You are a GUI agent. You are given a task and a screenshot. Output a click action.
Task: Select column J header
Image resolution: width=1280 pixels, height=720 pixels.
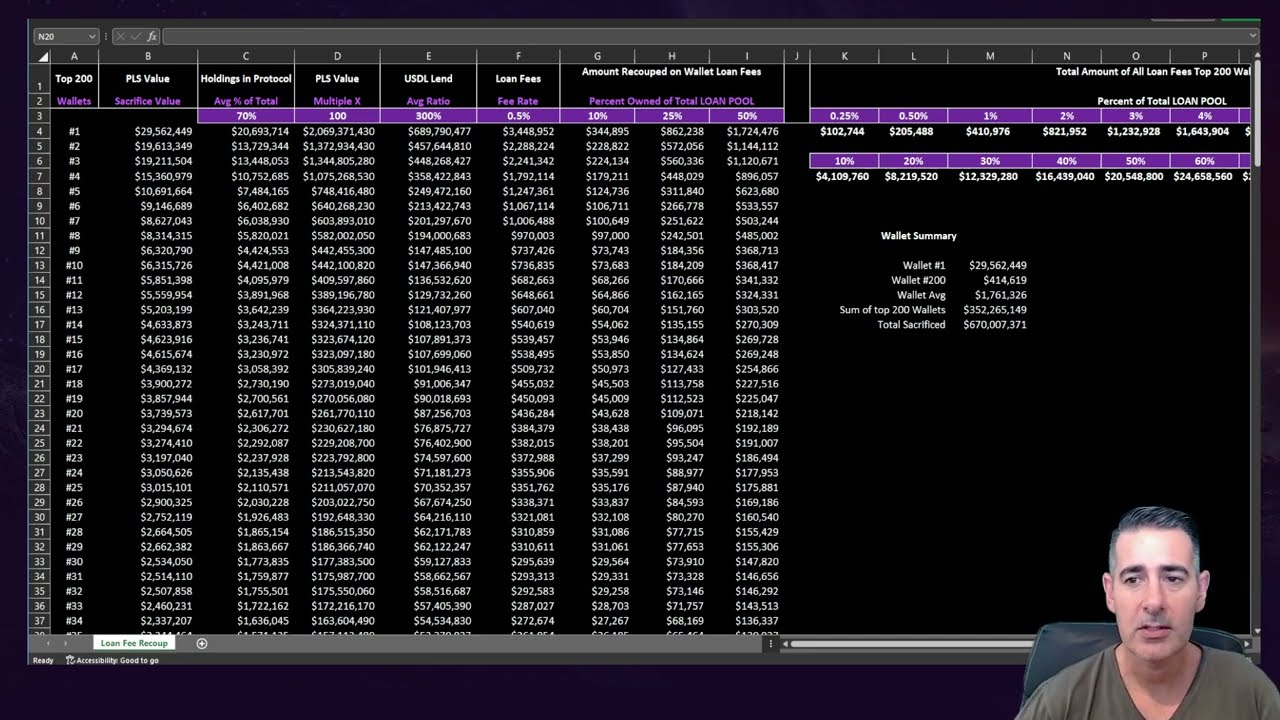point(796,56)
